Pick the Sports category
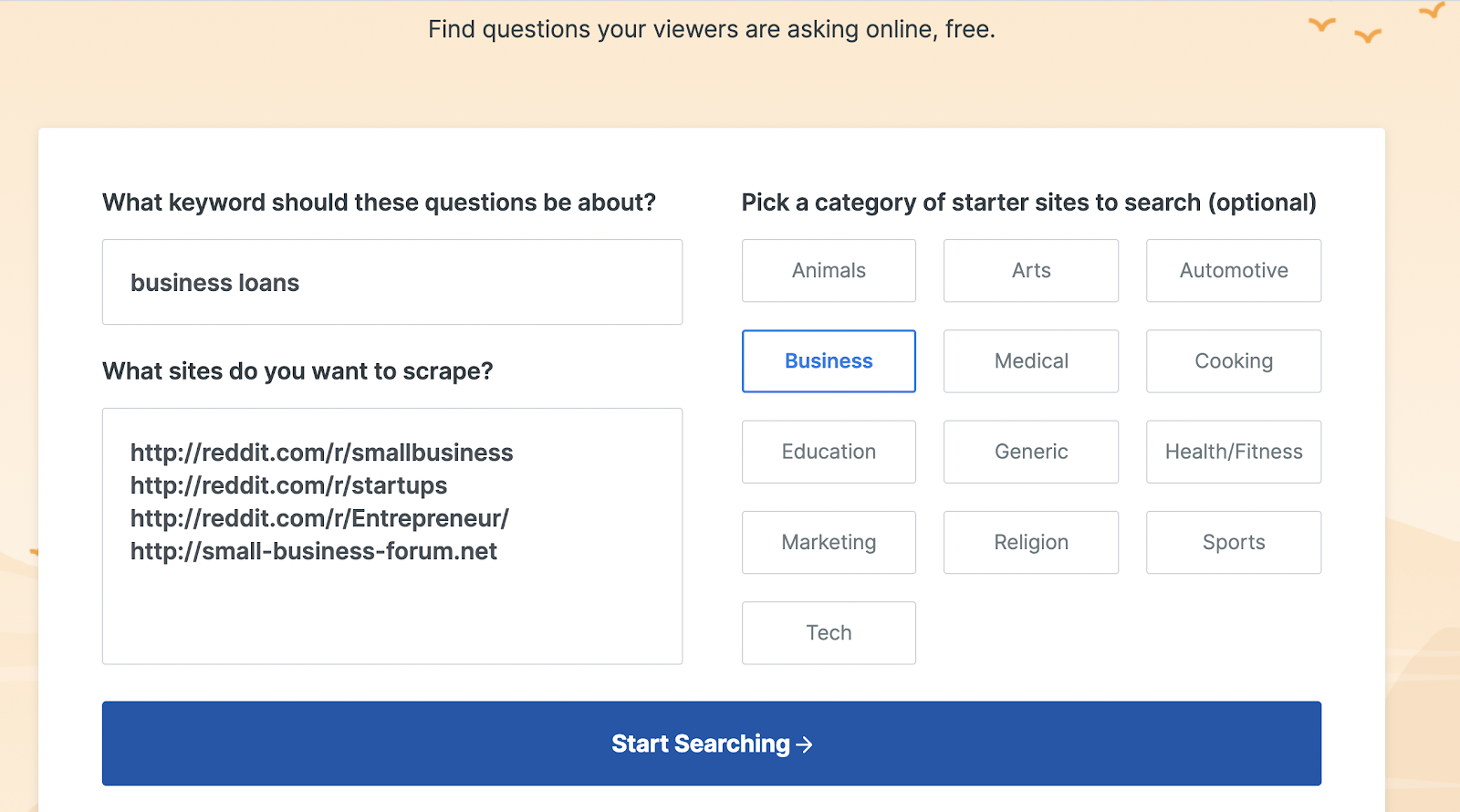The width and height of the screenshot is (1460, 812). (1234, 542)
